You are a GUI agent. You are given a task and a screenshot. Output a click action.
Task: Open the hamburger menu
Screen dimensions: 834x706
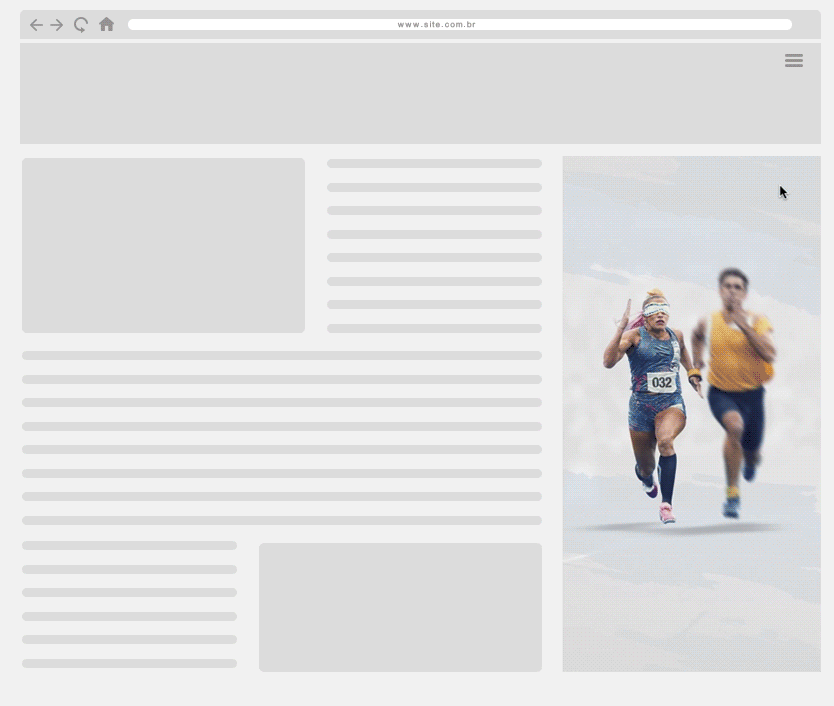click(794, 60)
